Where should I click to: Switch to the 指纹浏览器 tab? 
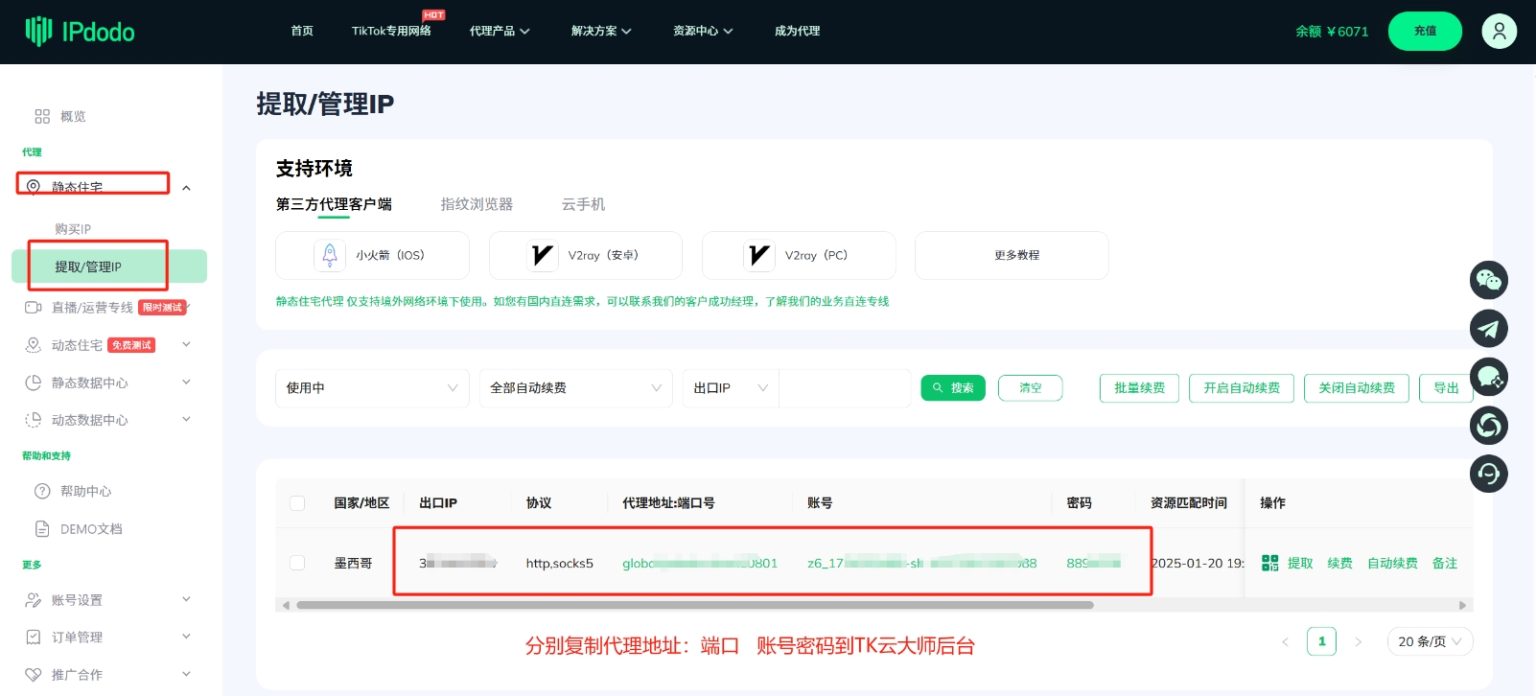[477, 204]
